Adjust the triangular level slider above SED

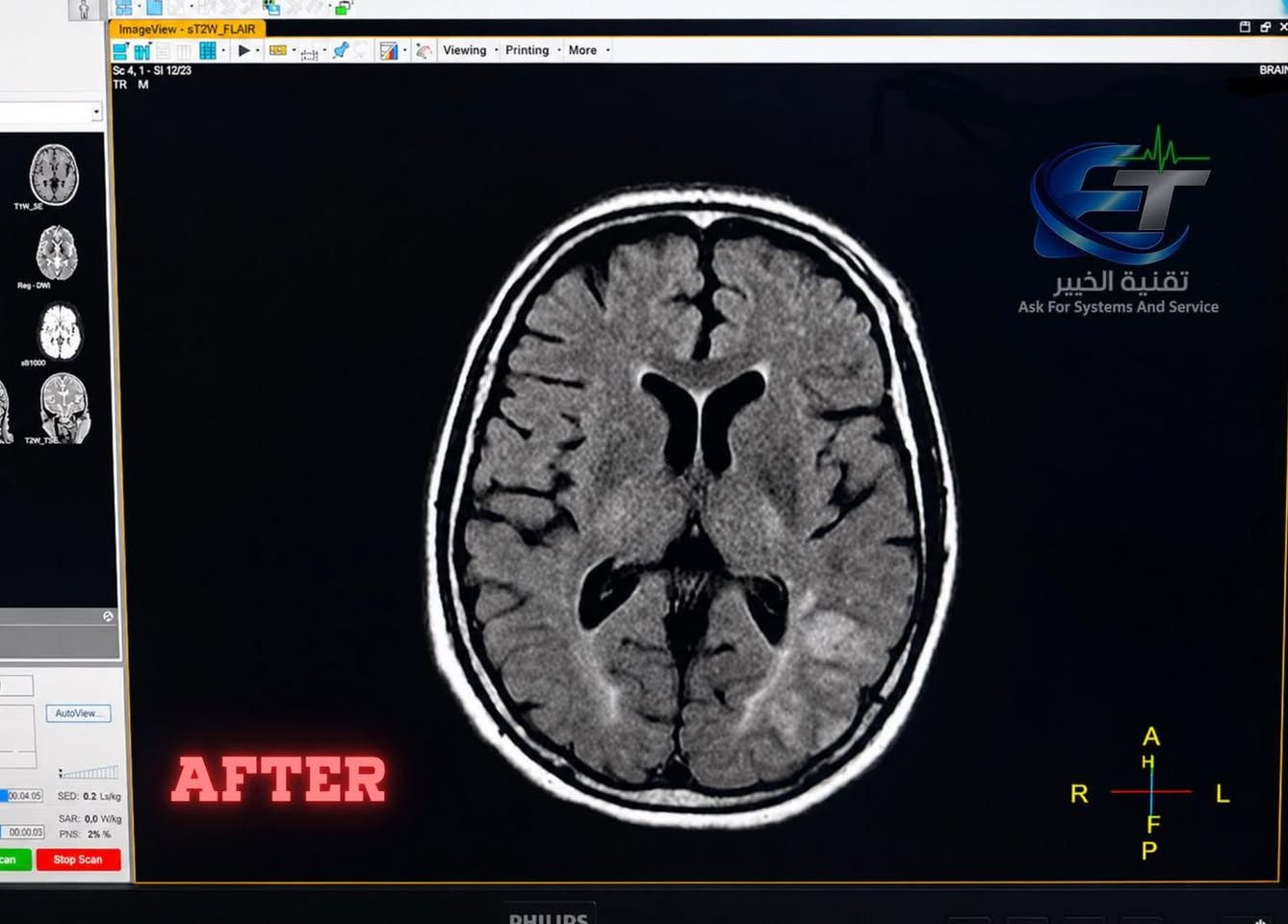pos(90,772)
